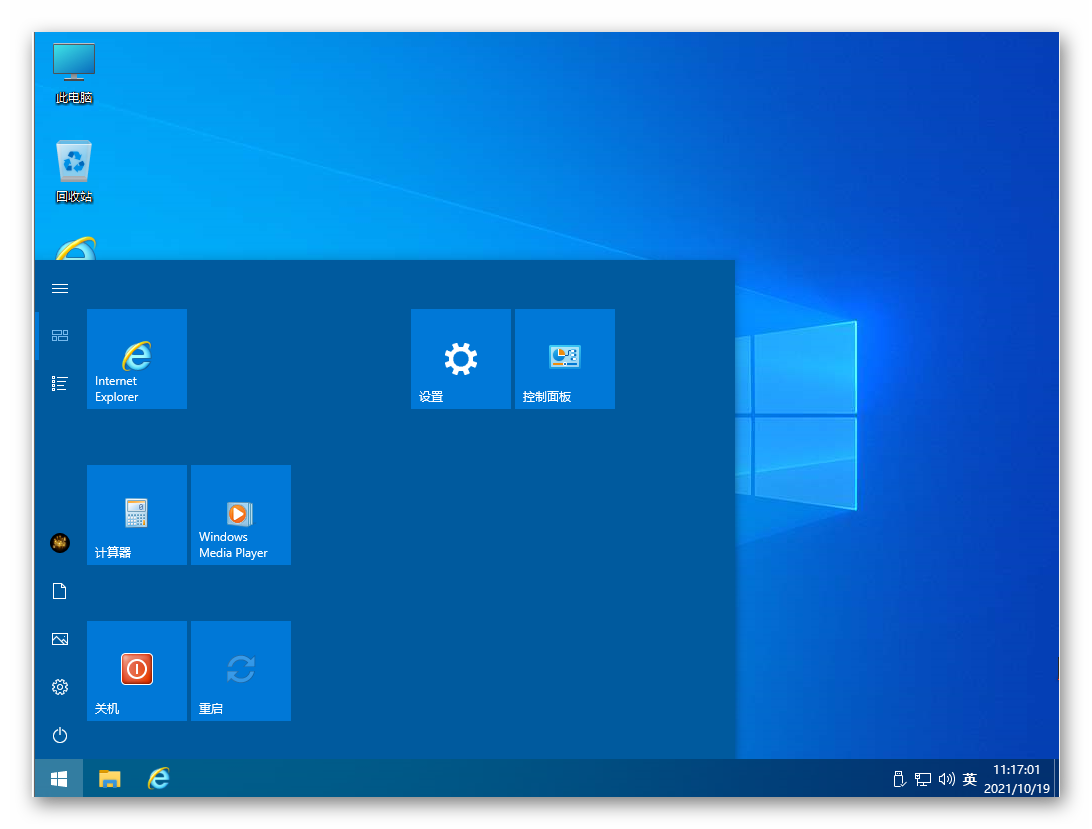Open the taskbar clock and date
This screenshot has height=829, width=1092.
coord(1016,779)
